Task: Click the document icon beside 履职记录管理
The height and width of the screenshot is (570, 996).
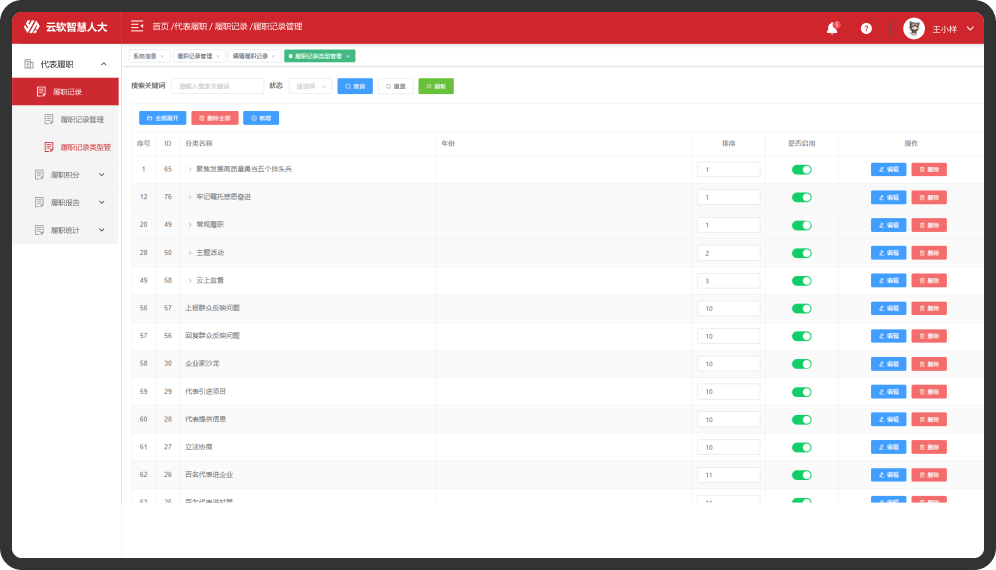Action: coord(49,119)
